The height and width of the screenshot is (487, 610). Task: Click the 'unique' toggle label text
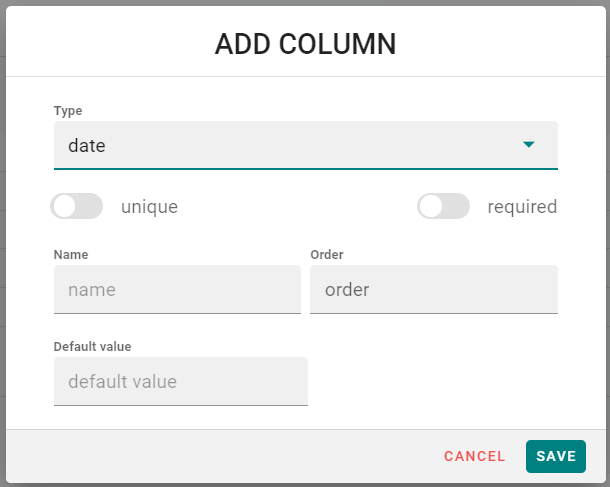(149, 207)
